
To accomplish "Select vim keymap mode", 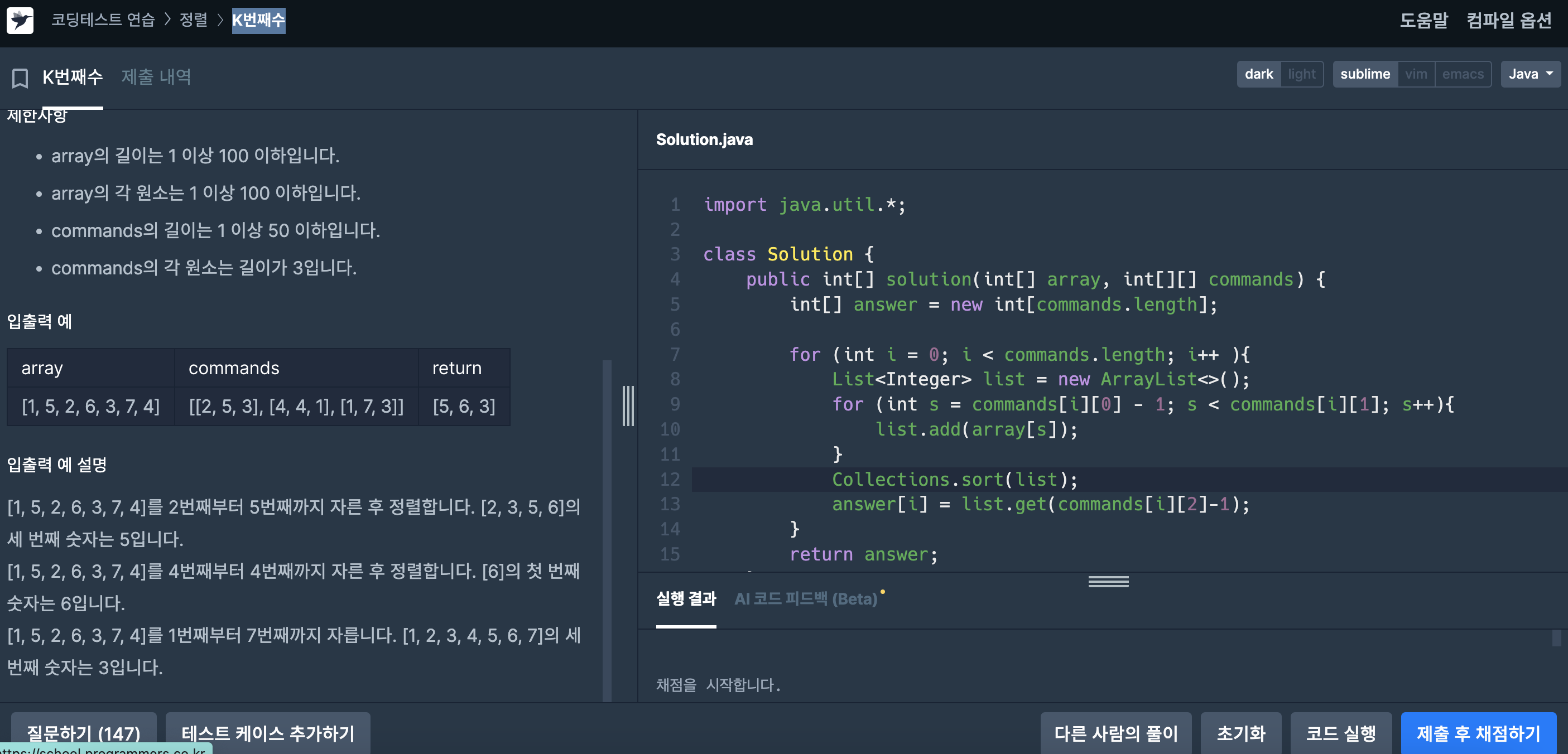I will (1416, 74).
